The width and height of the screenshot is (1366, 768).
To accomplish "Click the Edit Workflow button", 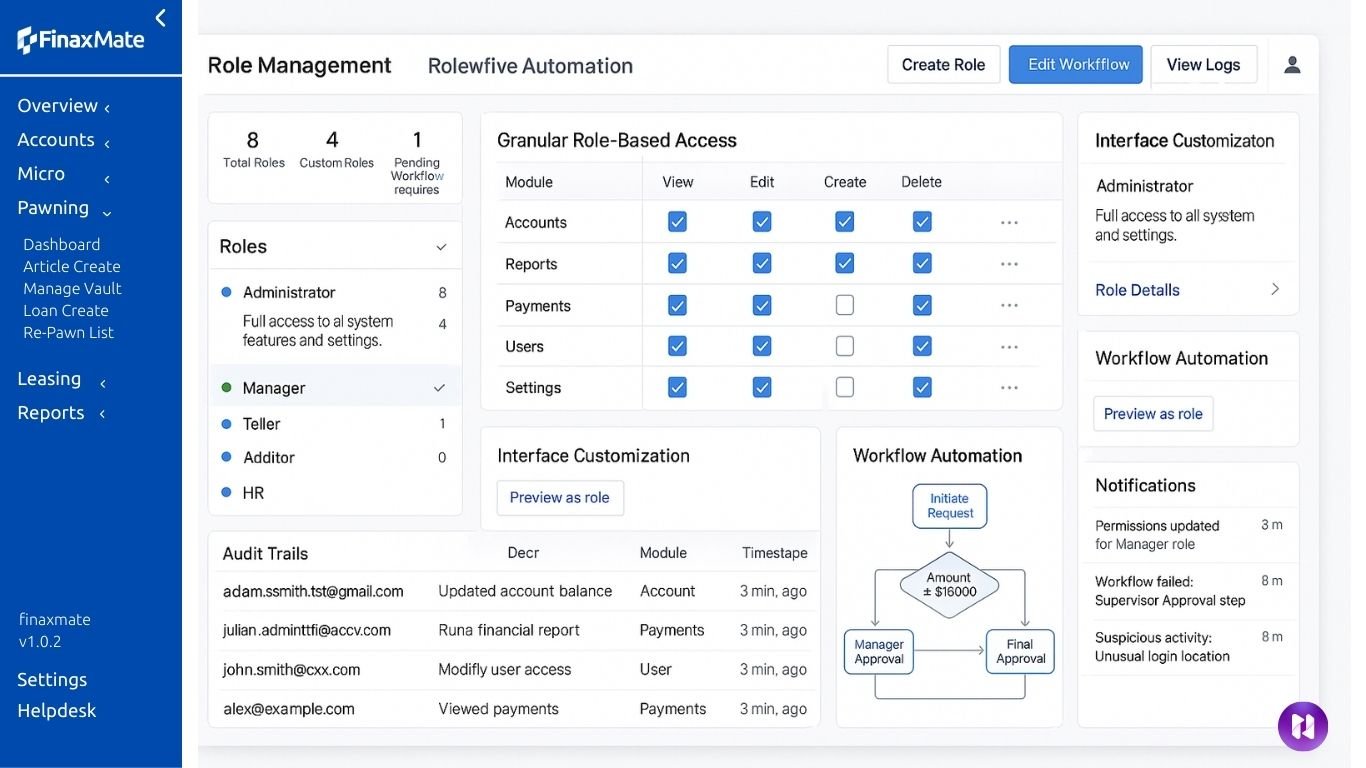I will coord(1076,65).
